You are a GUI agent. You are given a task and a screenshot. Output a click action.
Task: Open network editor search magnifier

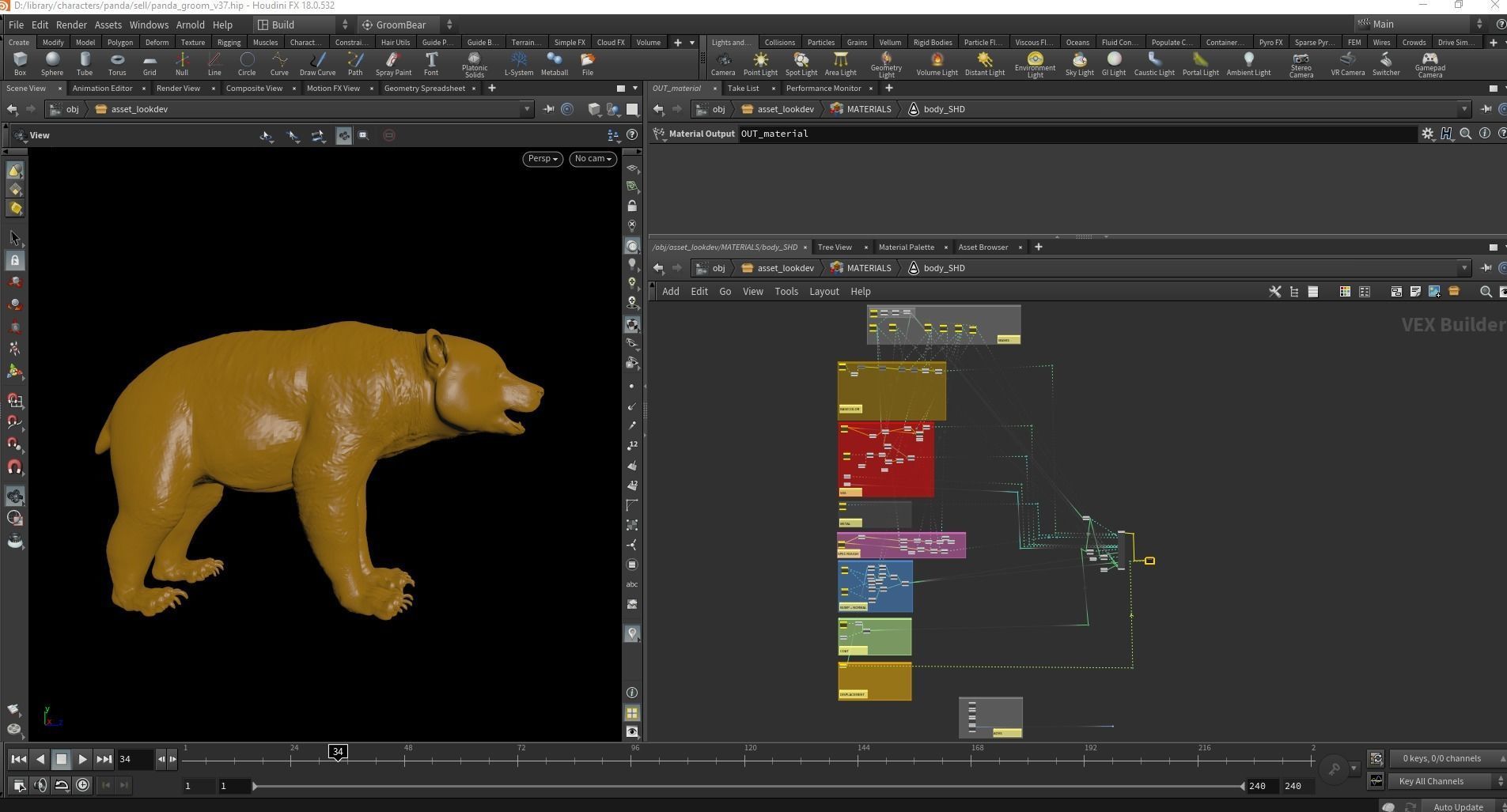point(1486,292)
